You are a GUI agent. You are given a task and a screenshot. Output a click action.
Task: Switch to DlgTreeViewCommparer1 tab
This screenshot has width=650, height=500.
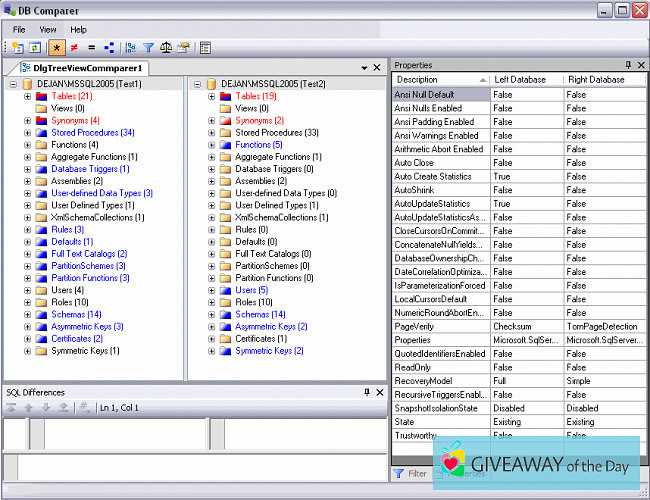tap(83, 68)
